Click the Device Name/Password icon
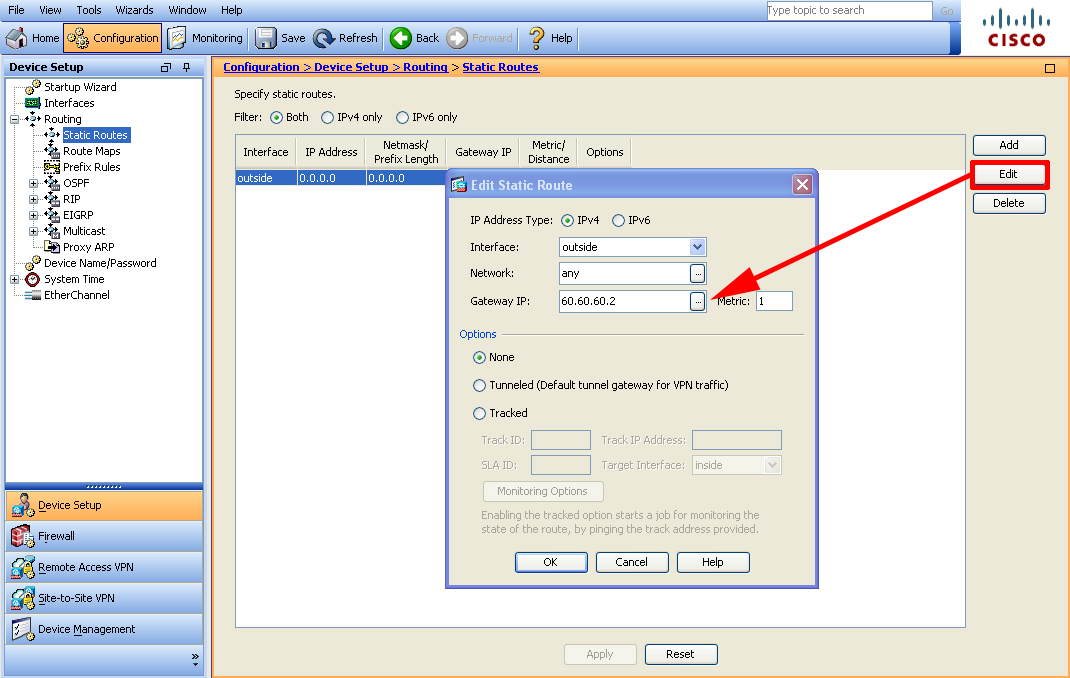Image resolution: width=1070 pixels, height=678 pixels. pyautogui.click(x=33, y=263)
